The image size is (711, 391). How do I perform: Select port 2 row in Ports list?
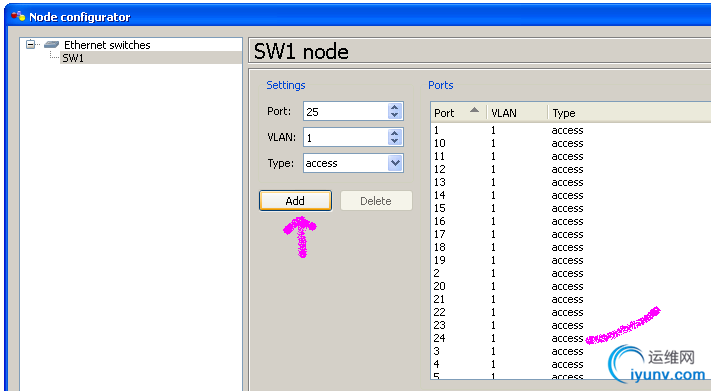(571, 273)
